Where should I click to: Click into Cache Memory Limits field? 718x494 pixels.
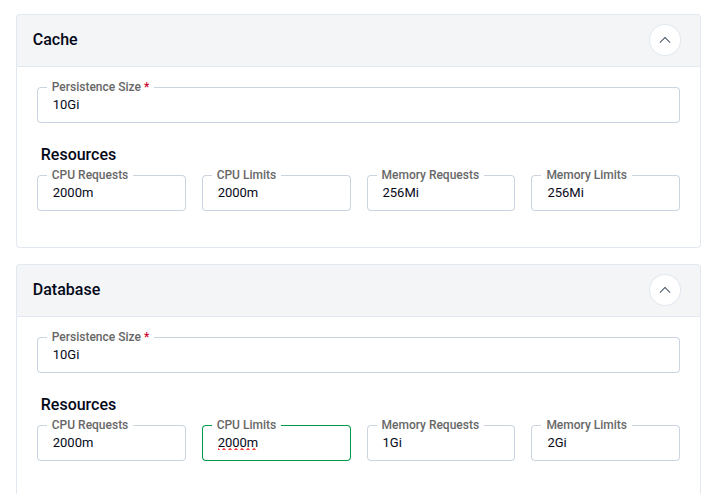[x=605, y=193]
